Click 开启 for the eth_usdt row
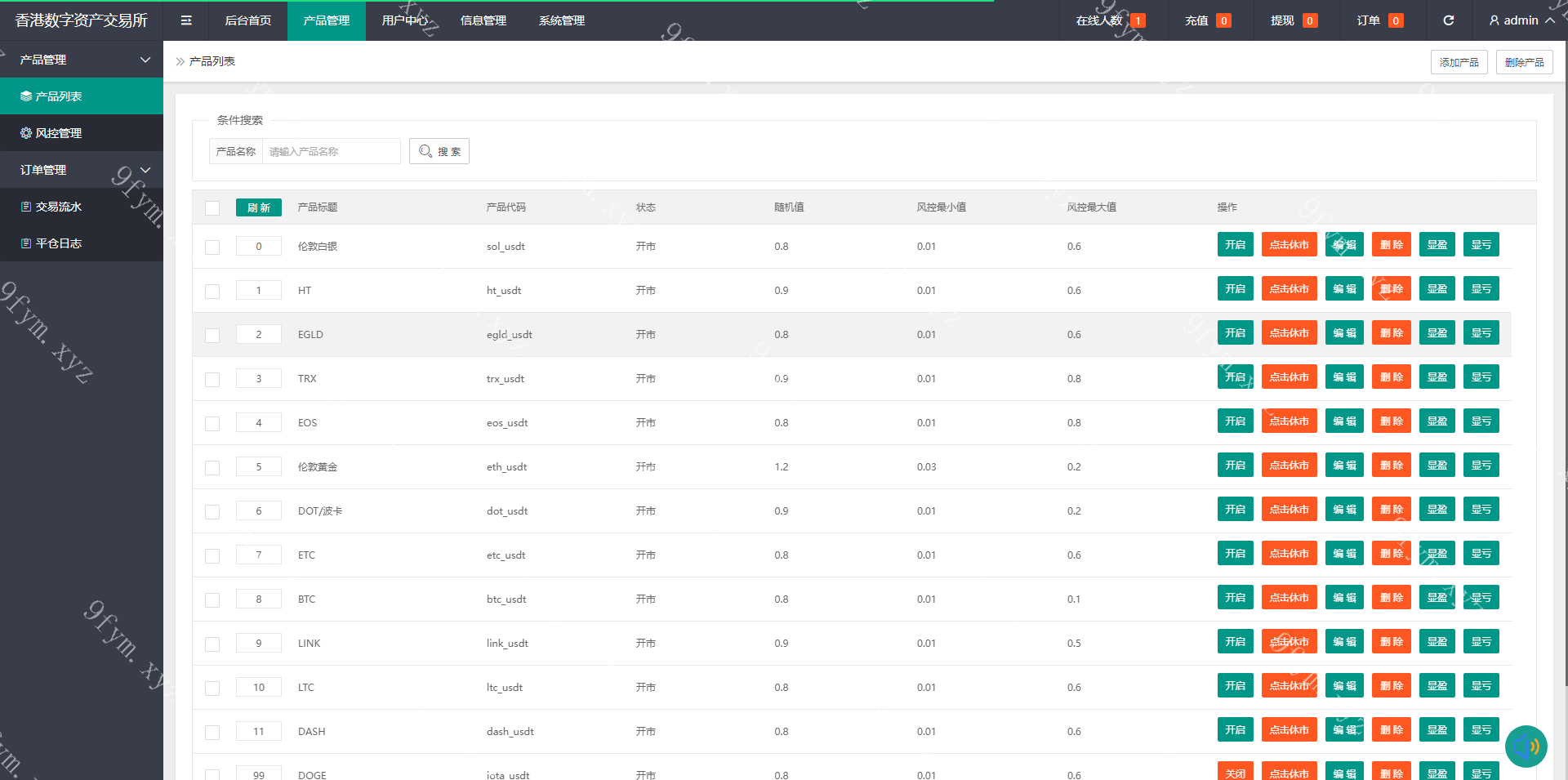 pos(1236,465)
